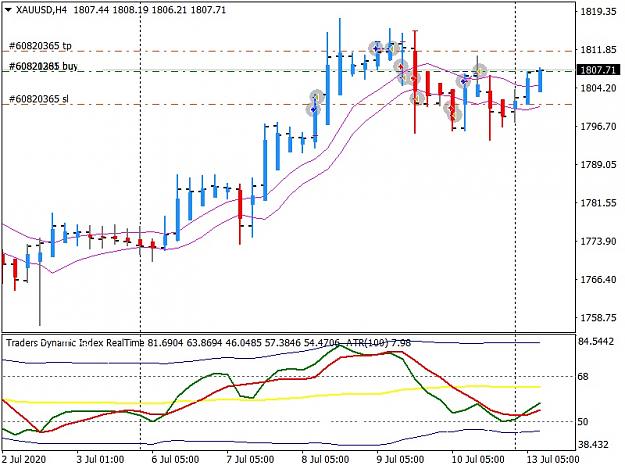The image size is (625, 469).
Task: Click the 10 Jul 05:00 time axis label
Action: click(x=478, y=459)
